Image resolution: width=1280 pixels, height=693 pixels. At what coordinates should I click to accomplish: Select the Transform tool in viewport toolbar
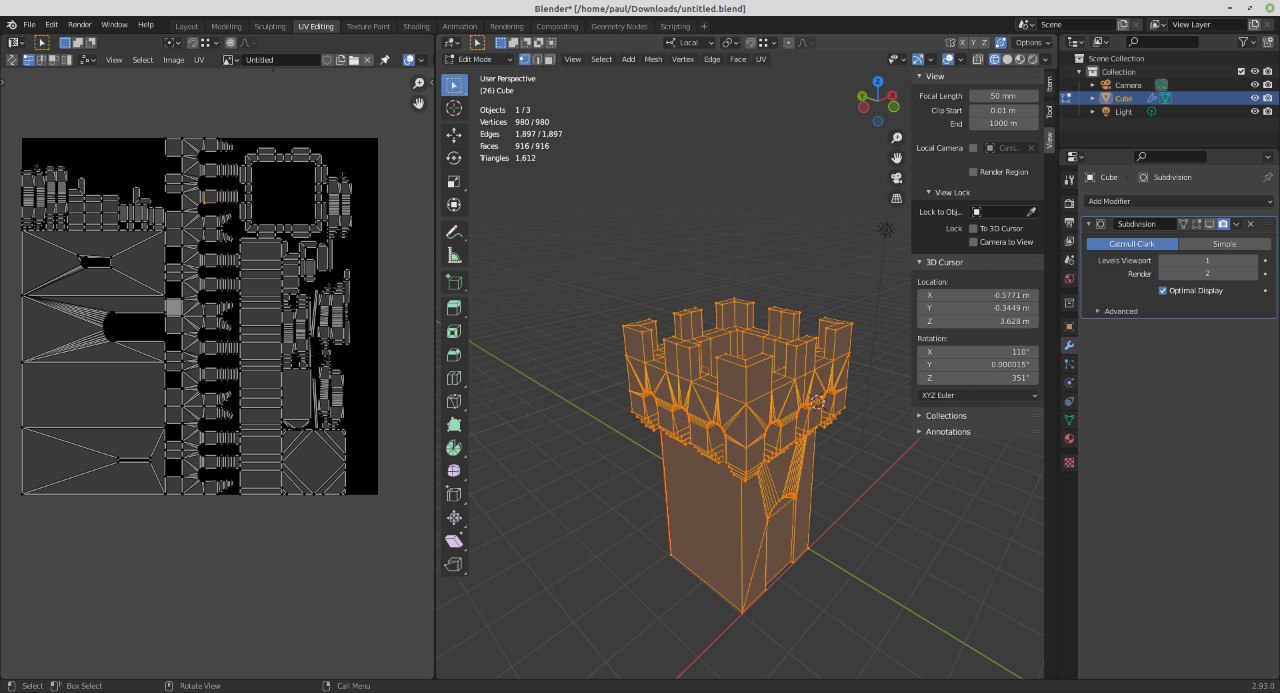(454, 204)
